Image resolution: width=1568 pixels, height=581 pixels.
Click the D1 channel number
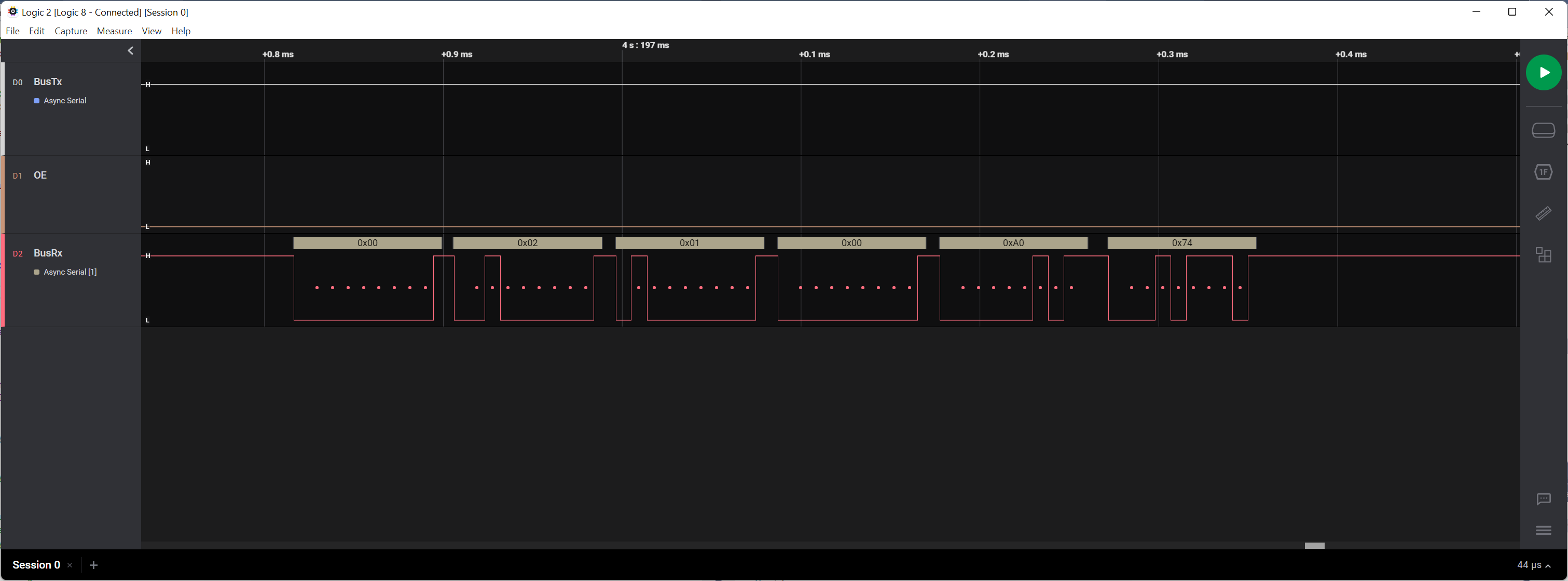coord(18,176)
